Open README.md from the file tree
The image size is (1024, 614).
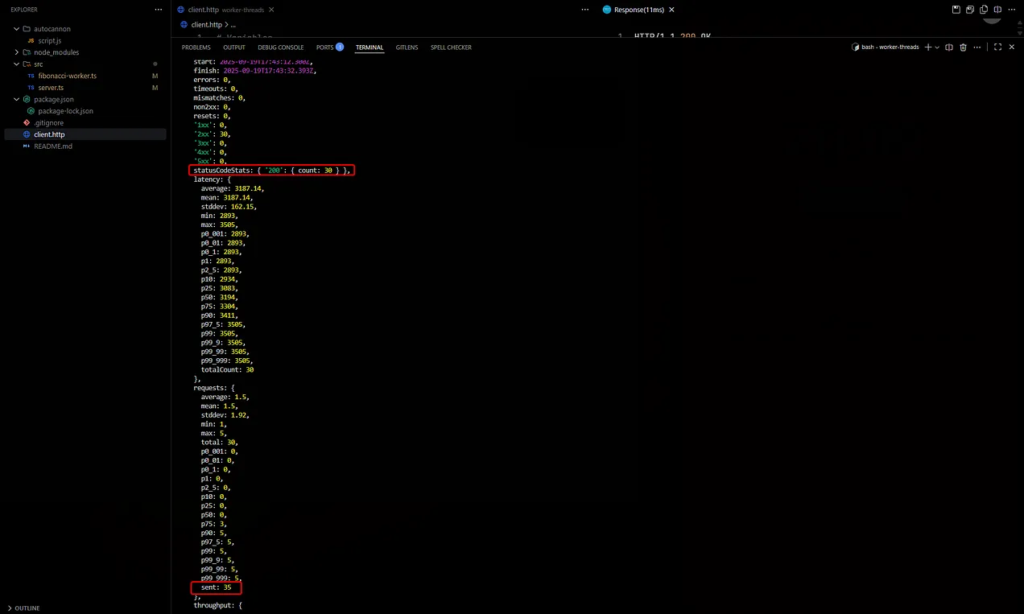pos(53,145)
